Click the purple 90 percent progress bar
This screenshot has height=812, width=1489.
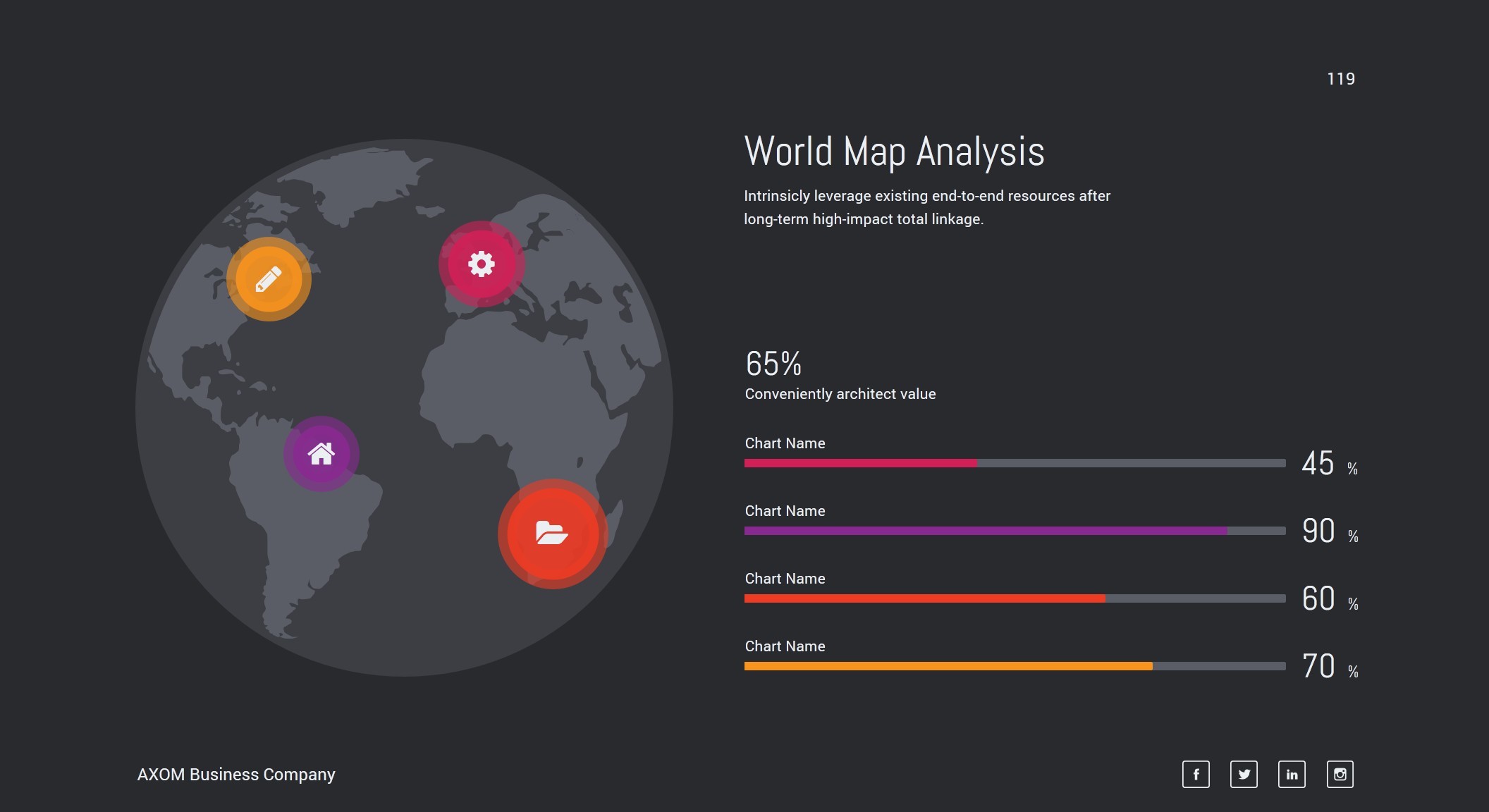pyautogui.click(x=986, y=531)
